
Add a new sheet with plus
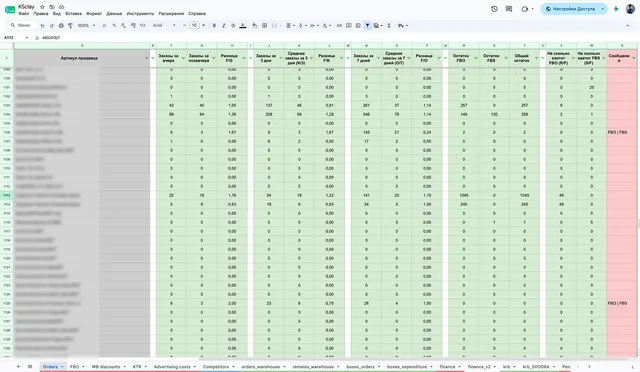click(18, 367)
